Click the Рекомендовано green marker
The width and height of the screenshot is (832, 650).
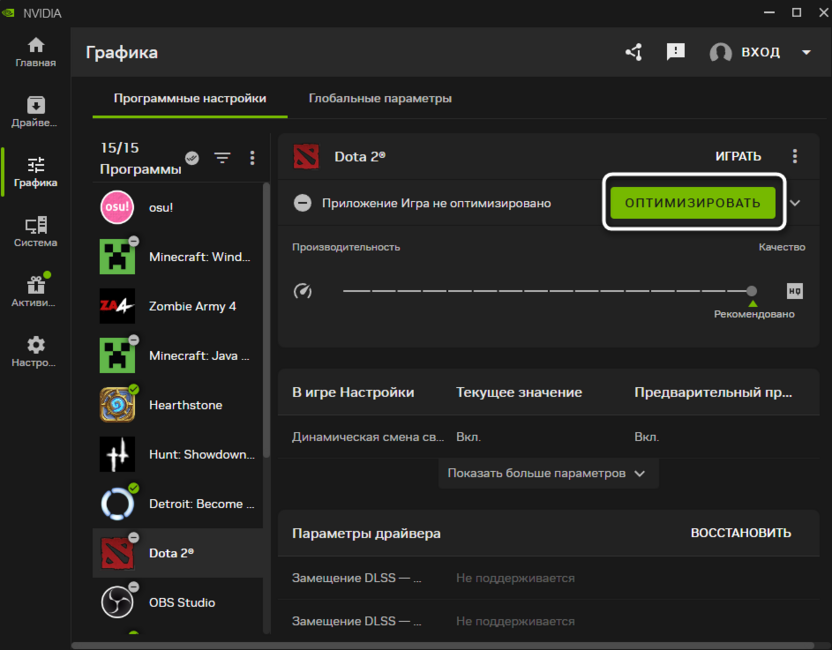(x=752, y=304)
